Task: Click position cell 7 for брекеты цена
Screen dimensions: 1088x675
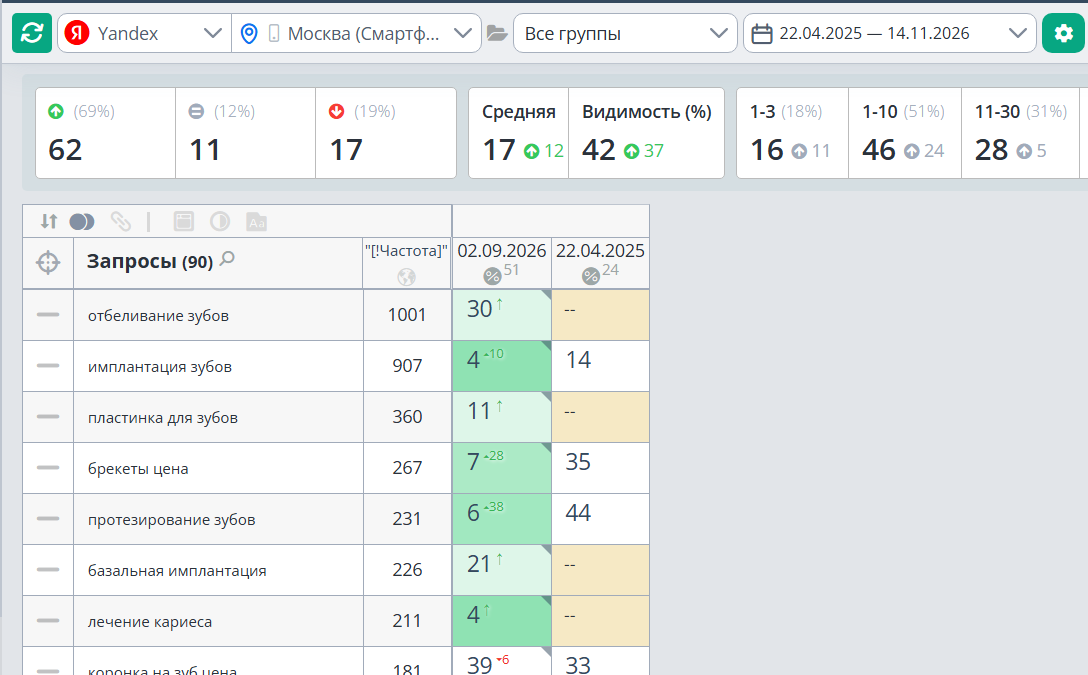Action: tap(502, 468)
